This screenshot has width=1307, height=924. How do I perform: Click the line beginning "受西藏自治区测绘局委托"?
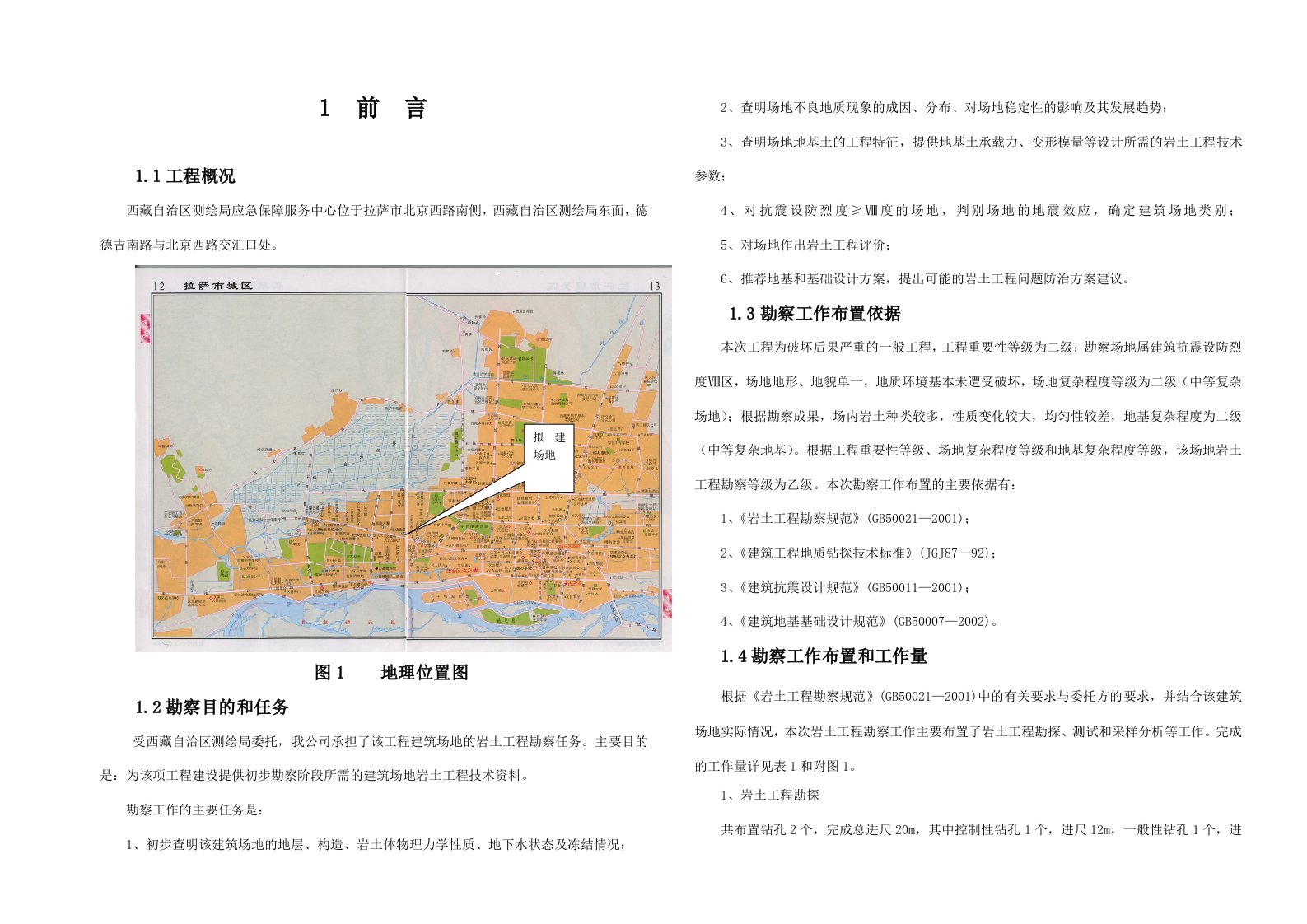pos(390,742)
